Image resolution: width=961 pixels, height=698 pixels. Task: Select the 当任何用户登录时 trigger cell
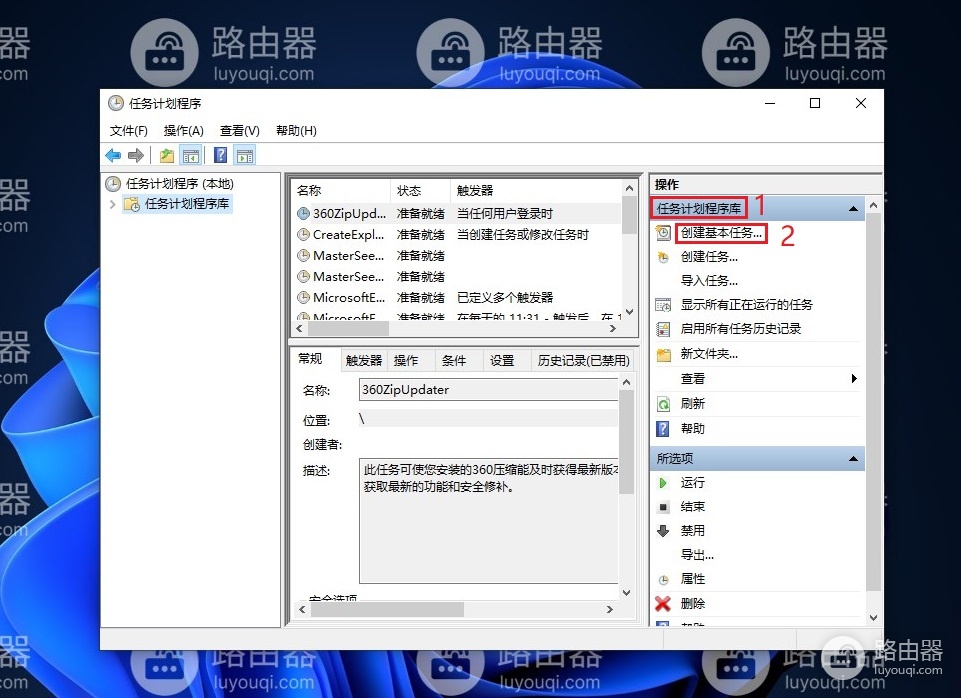tap(505, 214)
